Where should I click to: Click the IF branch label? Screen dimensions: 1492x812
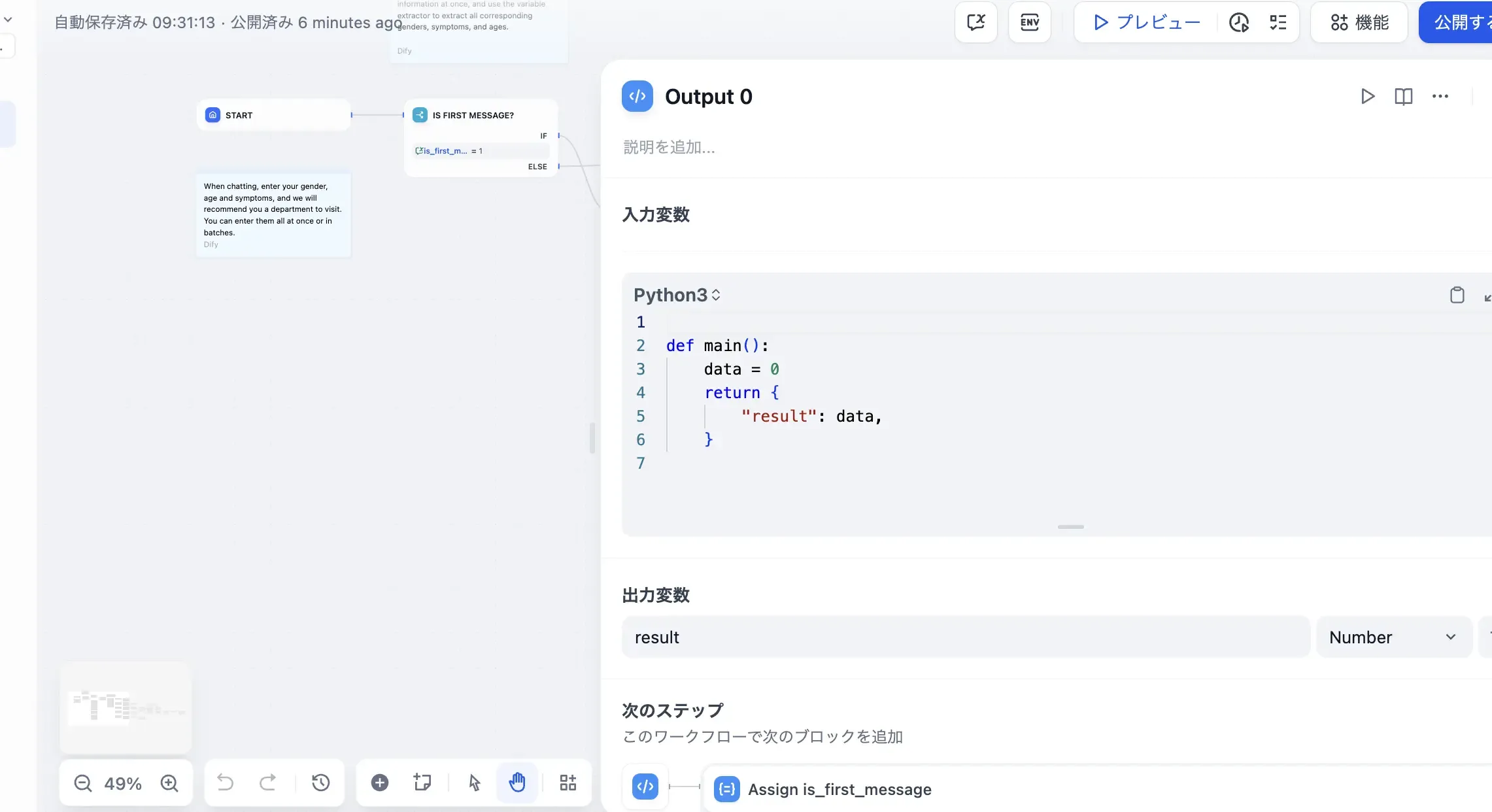coord(543,136)
